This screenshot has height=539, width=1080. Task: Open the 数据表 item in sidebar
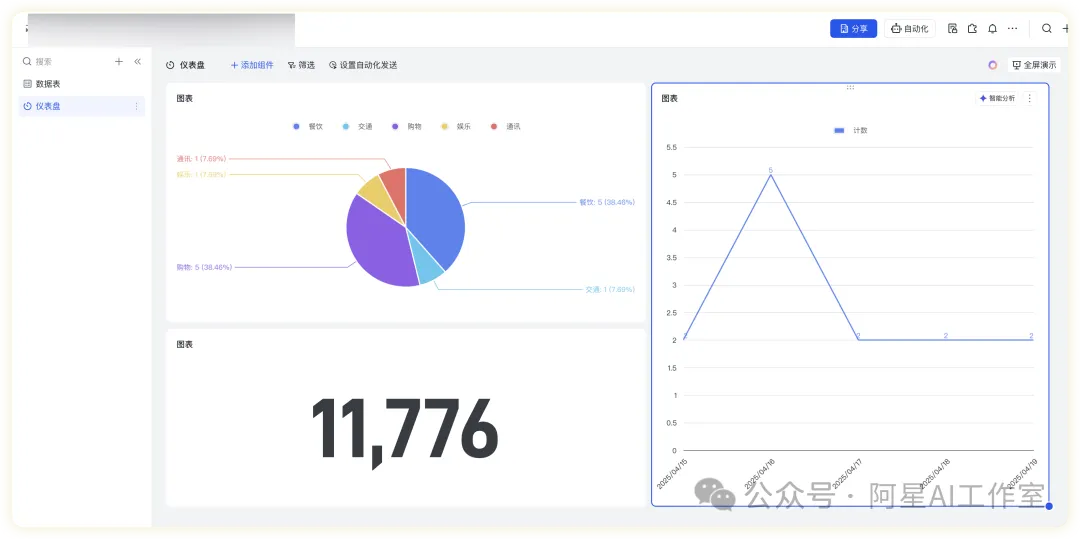(x=48, y=84)
